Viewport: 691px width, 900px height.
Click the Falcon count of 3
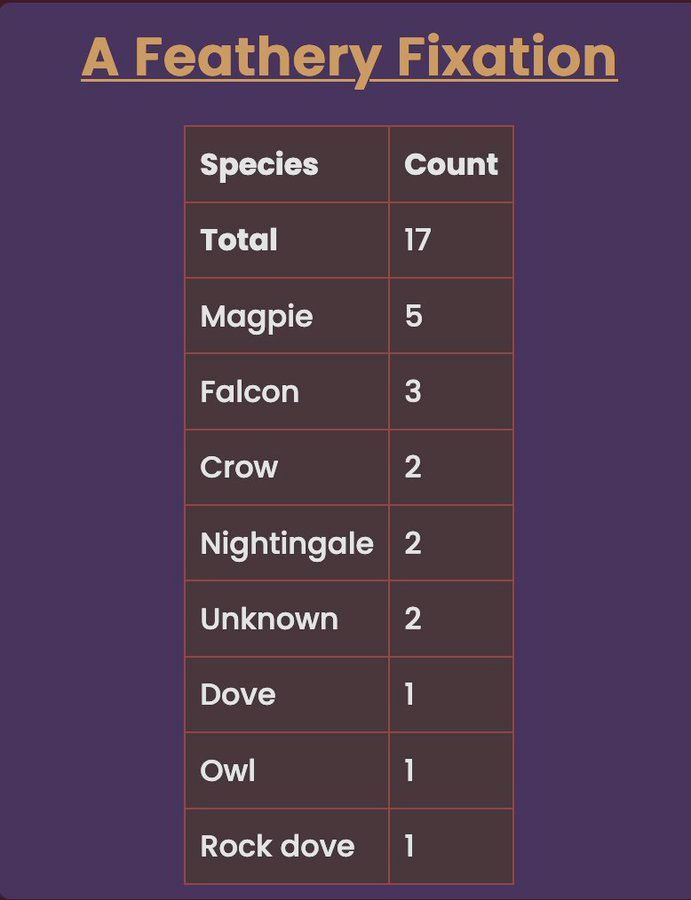point(451,391)
